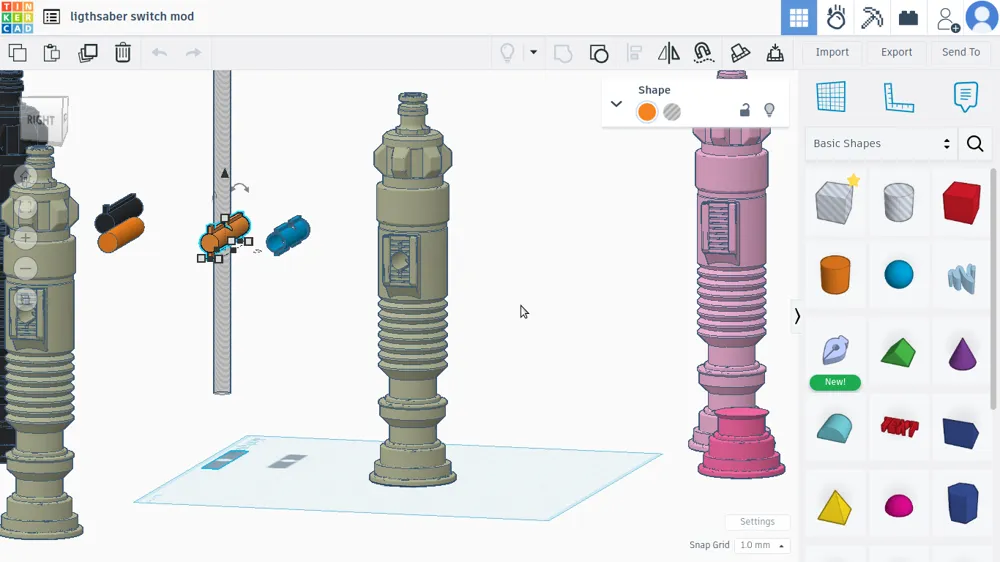Click the Send To button

pyautogui.click(x=960, y=52)
